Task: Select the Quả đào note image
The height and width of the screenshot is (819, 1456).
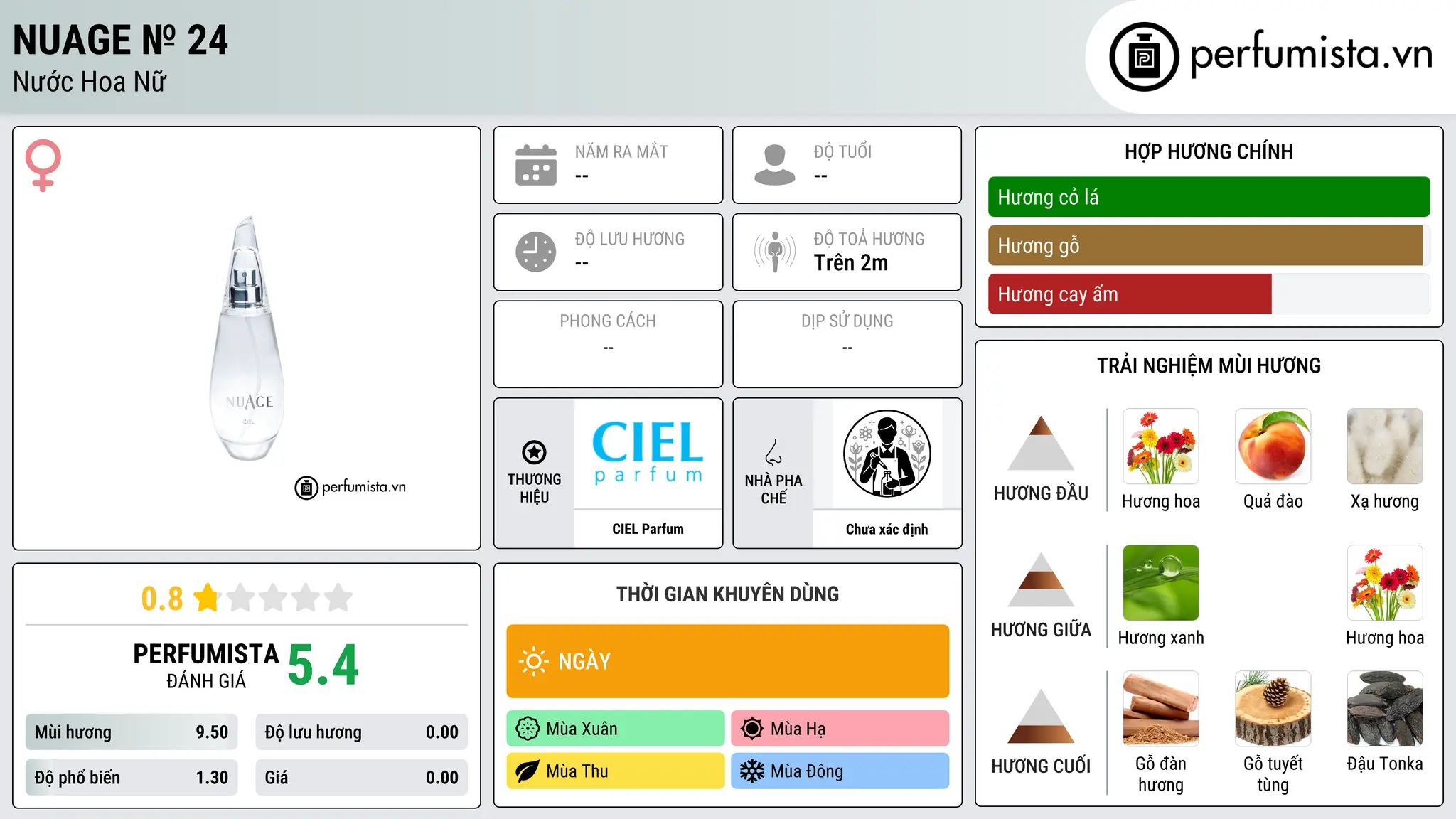Action: coord(1273,446)
